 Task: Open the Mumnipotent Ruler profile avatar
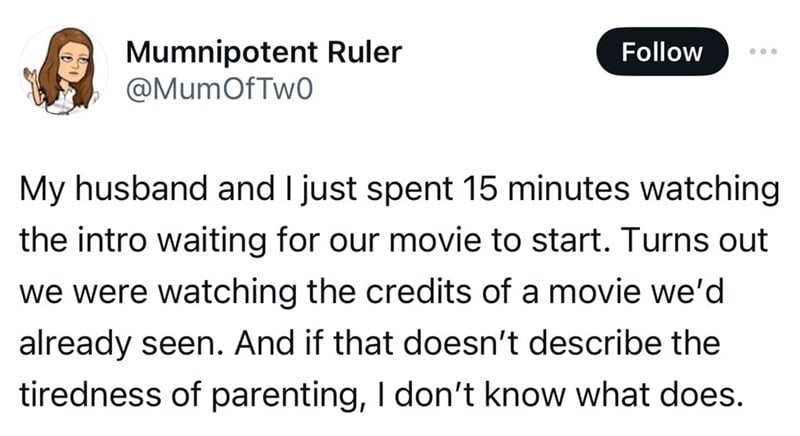click(63, 70)
